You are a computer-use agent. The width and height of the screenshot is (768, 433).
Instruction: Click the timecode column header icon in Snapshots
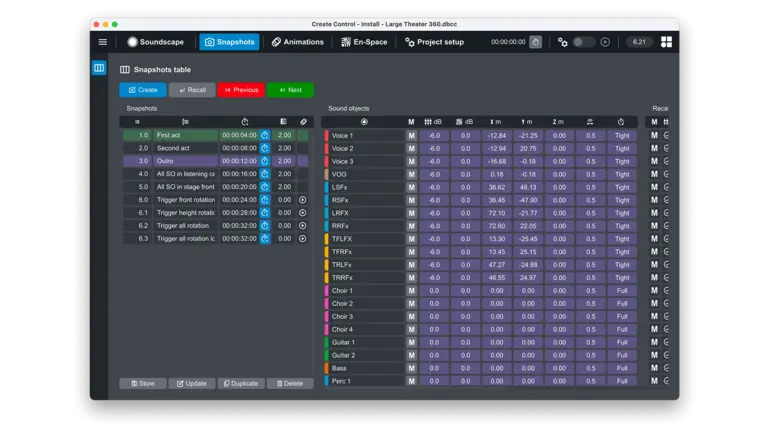click(x=245, y=122)
